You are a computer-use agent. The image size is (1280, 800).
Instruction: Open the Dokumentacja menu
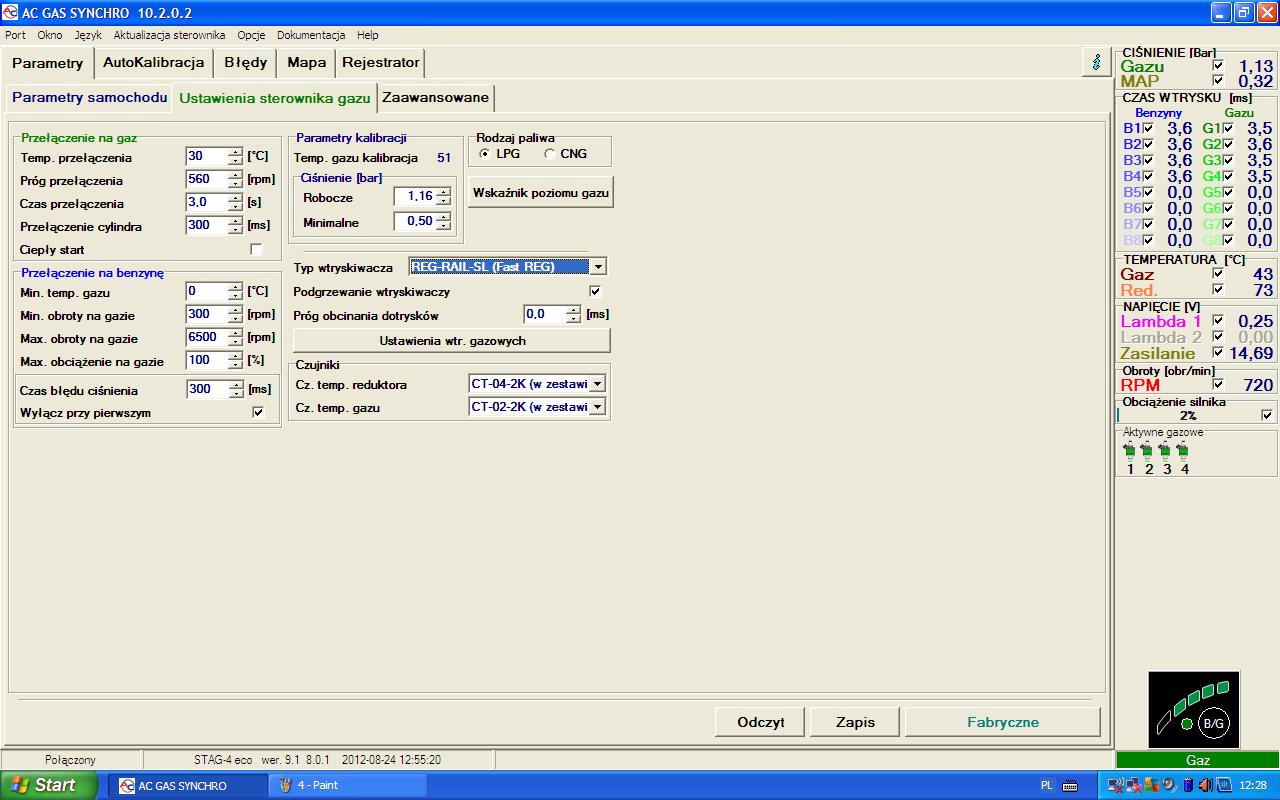click(310, 35)
